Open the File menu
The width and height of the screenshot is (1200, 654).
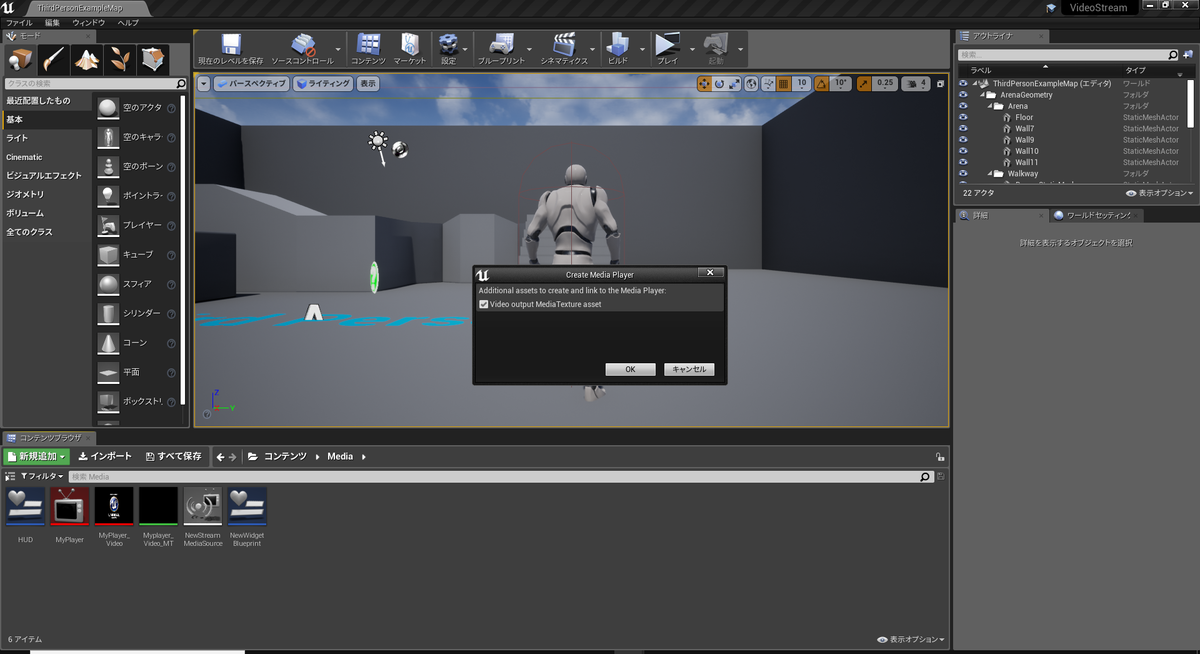[x=19, y=22]
